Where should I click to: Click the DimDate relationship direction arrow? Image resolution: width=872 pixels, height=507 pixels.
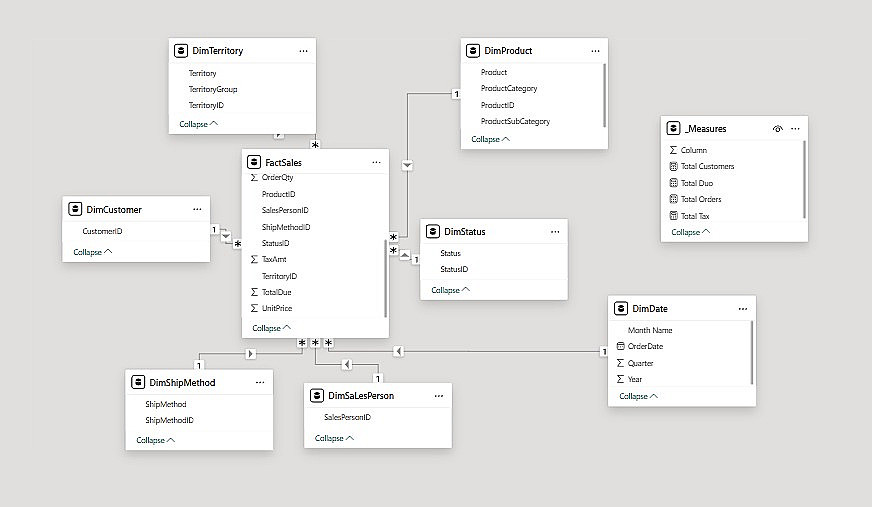pos(398,351)
